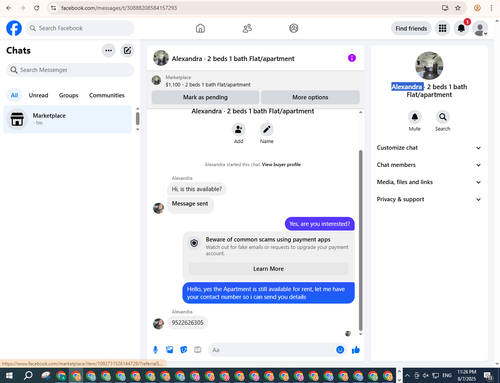Open the Marketplace listing link in header
This screenshot has height=383, width=500.
[x=208, y=85]
